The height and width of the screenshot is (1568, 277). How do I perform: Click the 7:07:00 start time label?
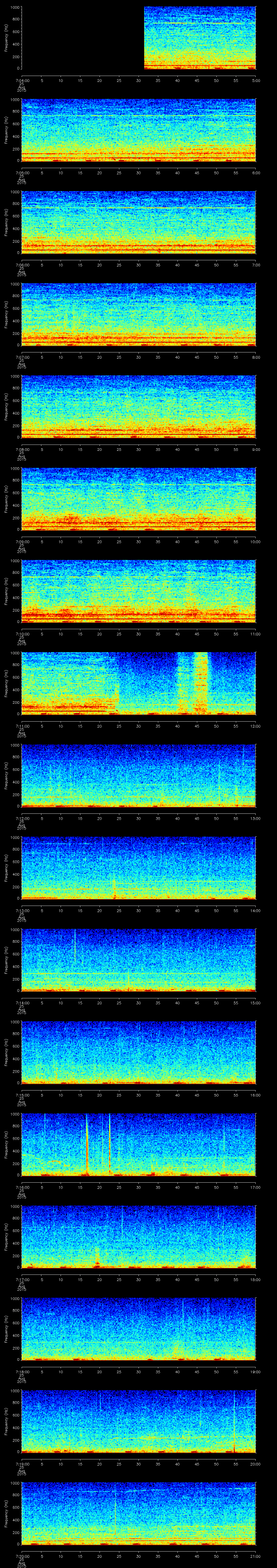coord(22,357)
